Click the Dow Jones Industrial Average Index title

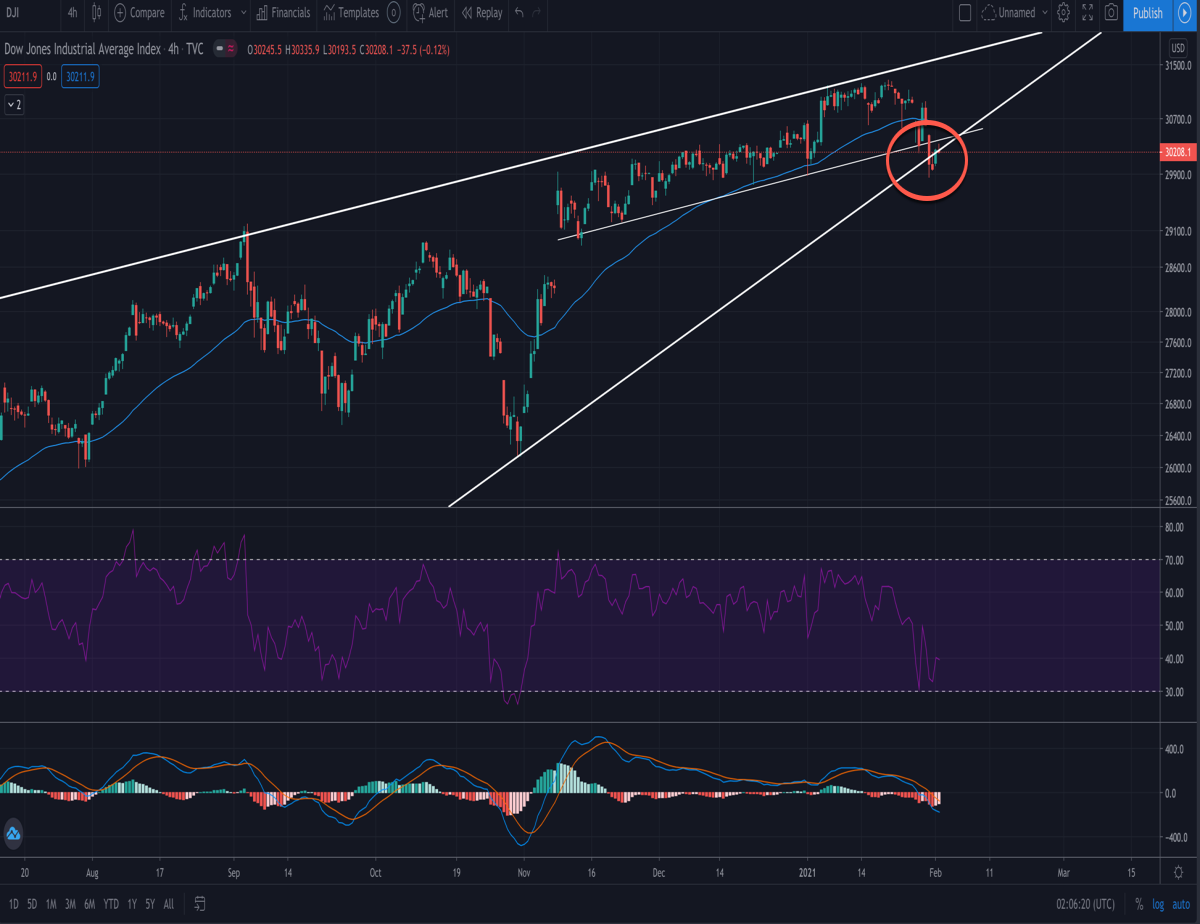click(82, 47)
